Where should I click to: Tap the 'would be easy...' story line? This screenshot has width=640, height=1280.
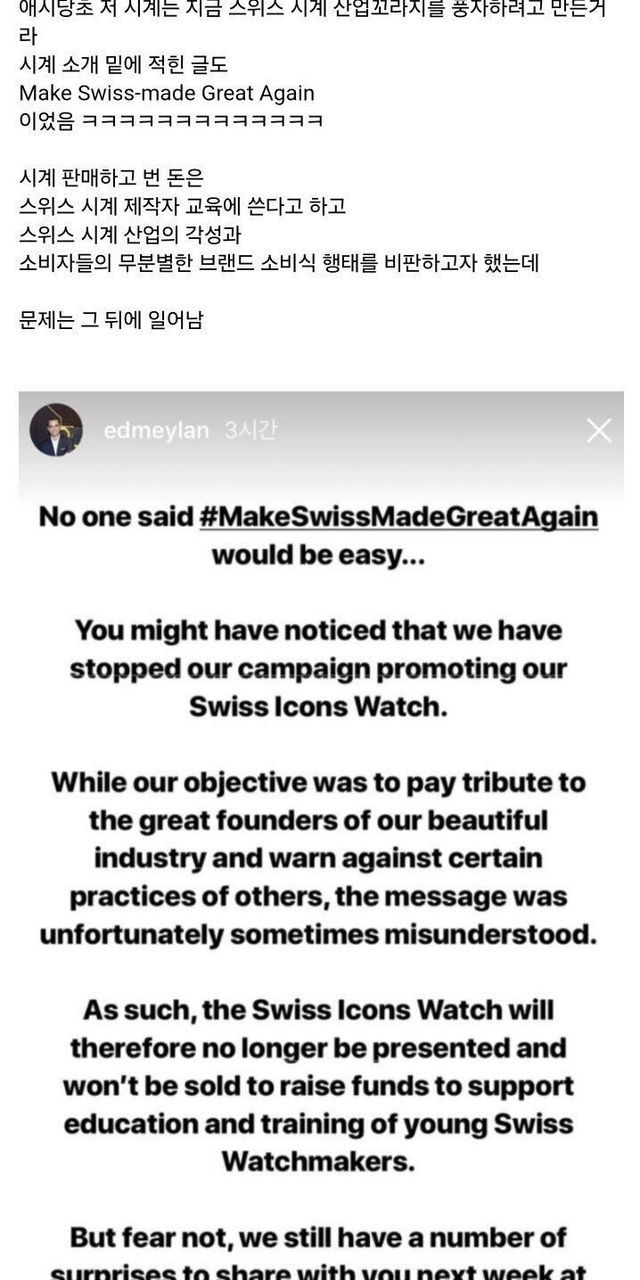[318, 555]
